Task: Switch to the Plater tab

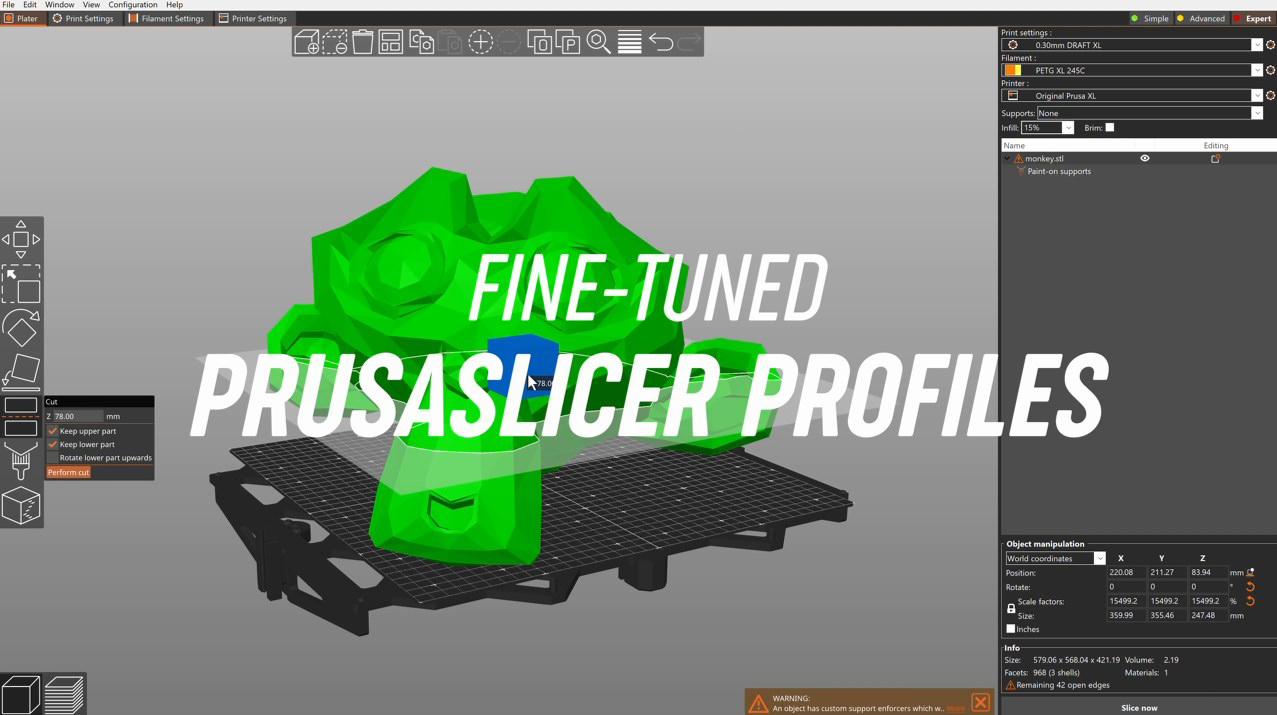Action: pyautogui.click(x=21, y=18)
